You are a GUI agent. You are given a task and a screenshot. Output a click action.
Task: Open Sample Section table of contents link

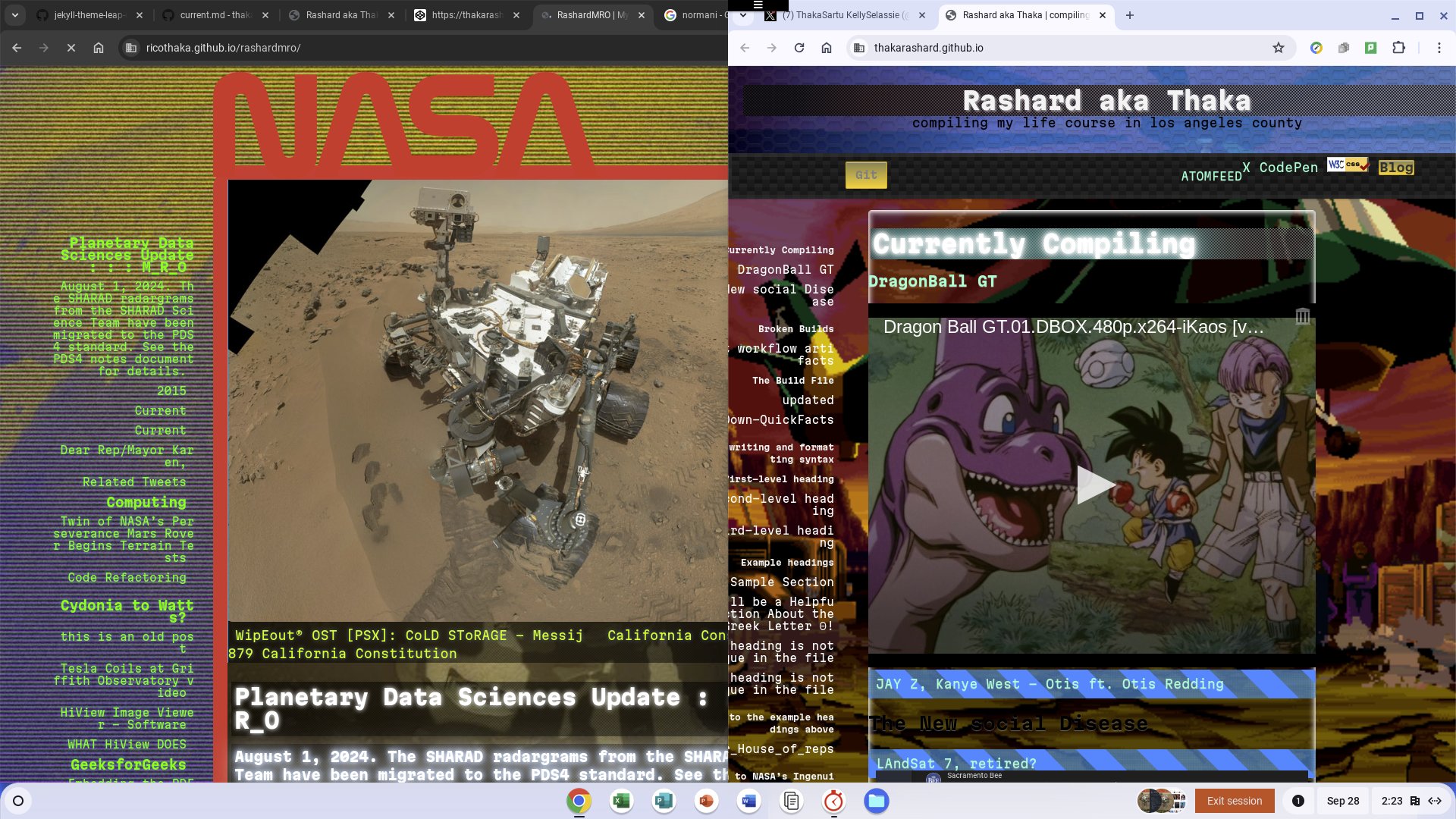(x=782, y=582)
